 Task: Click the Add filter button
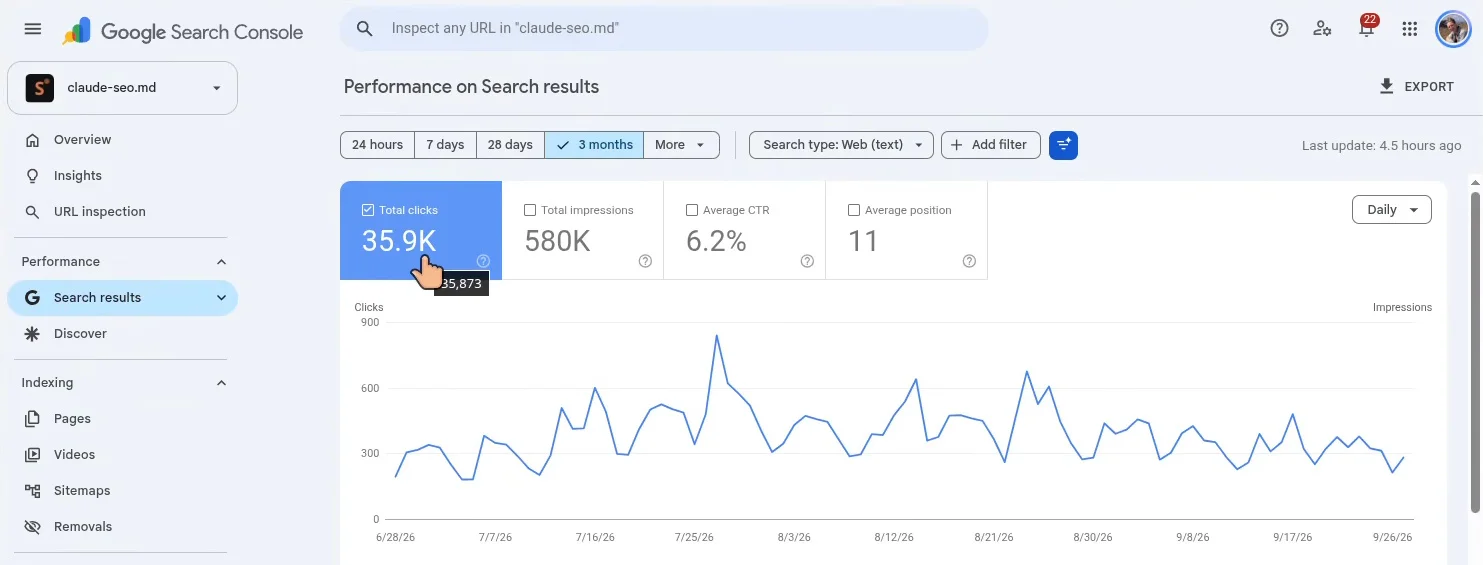(990, 145)
